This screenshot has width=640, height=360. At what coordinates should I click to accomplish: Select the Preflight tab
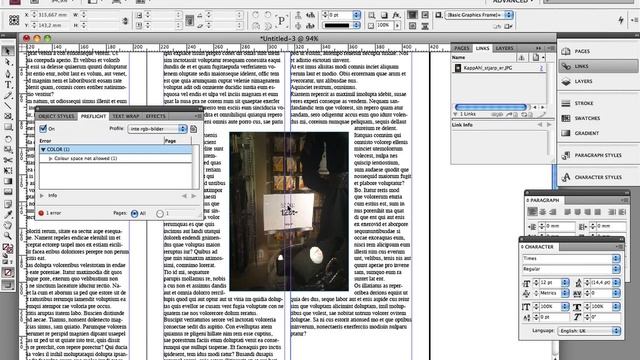pyautogui.click(x=93, y=116)
